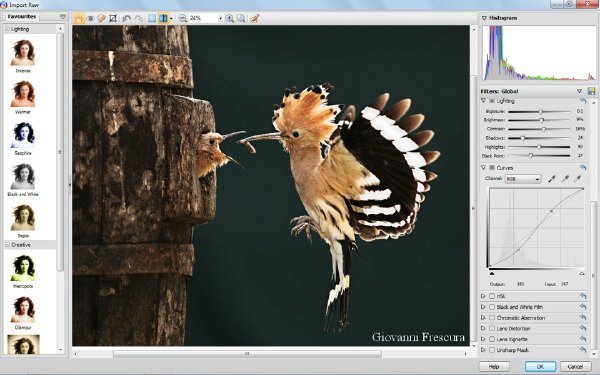This screenshot has width=600, height=375.
Task: Open the Filters Global dropdown arrow
Action: point(579,91)
